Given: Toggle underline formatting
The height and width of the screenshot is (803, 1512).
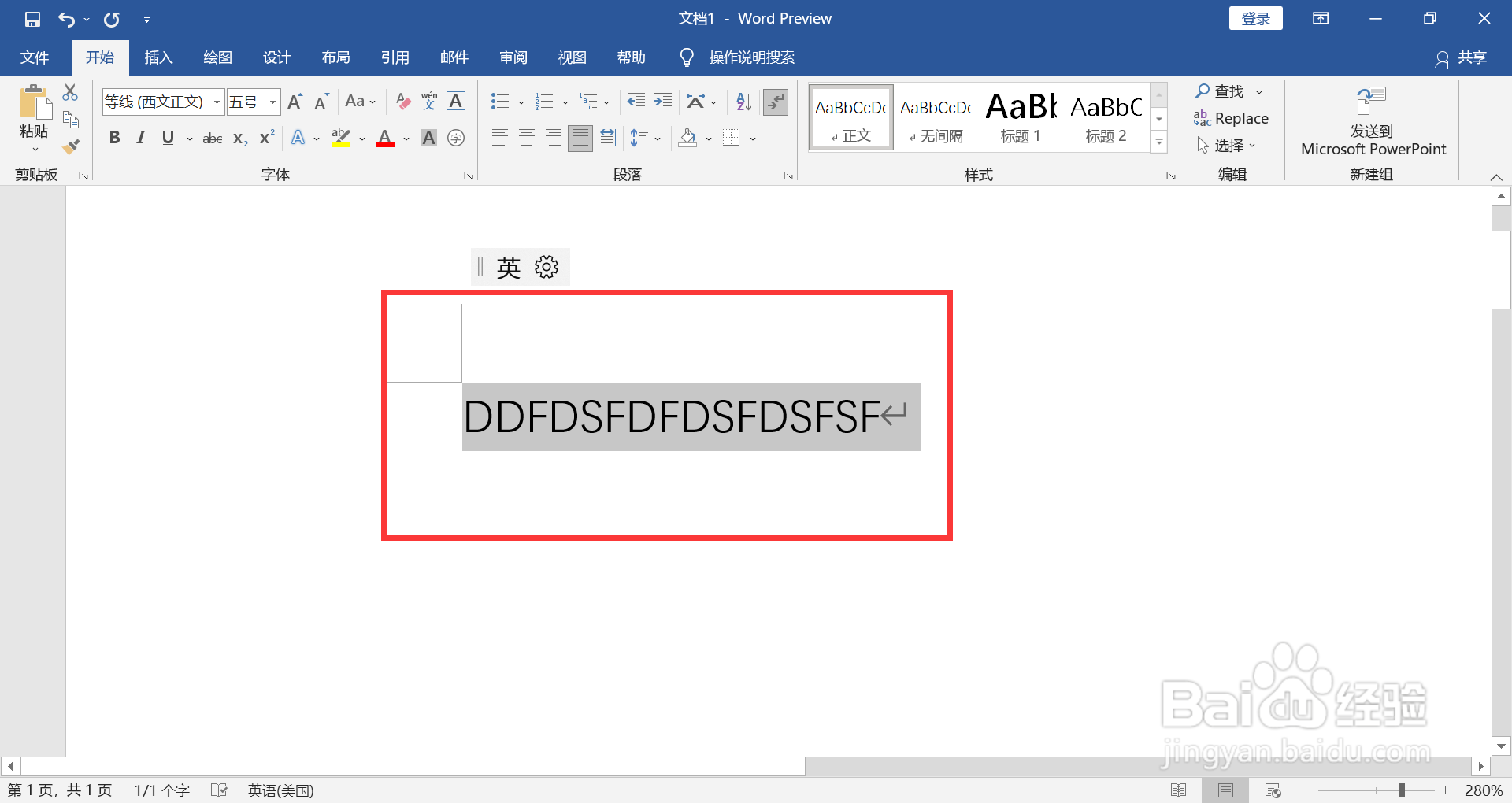Looking at the screenshot, I should 168,139.
